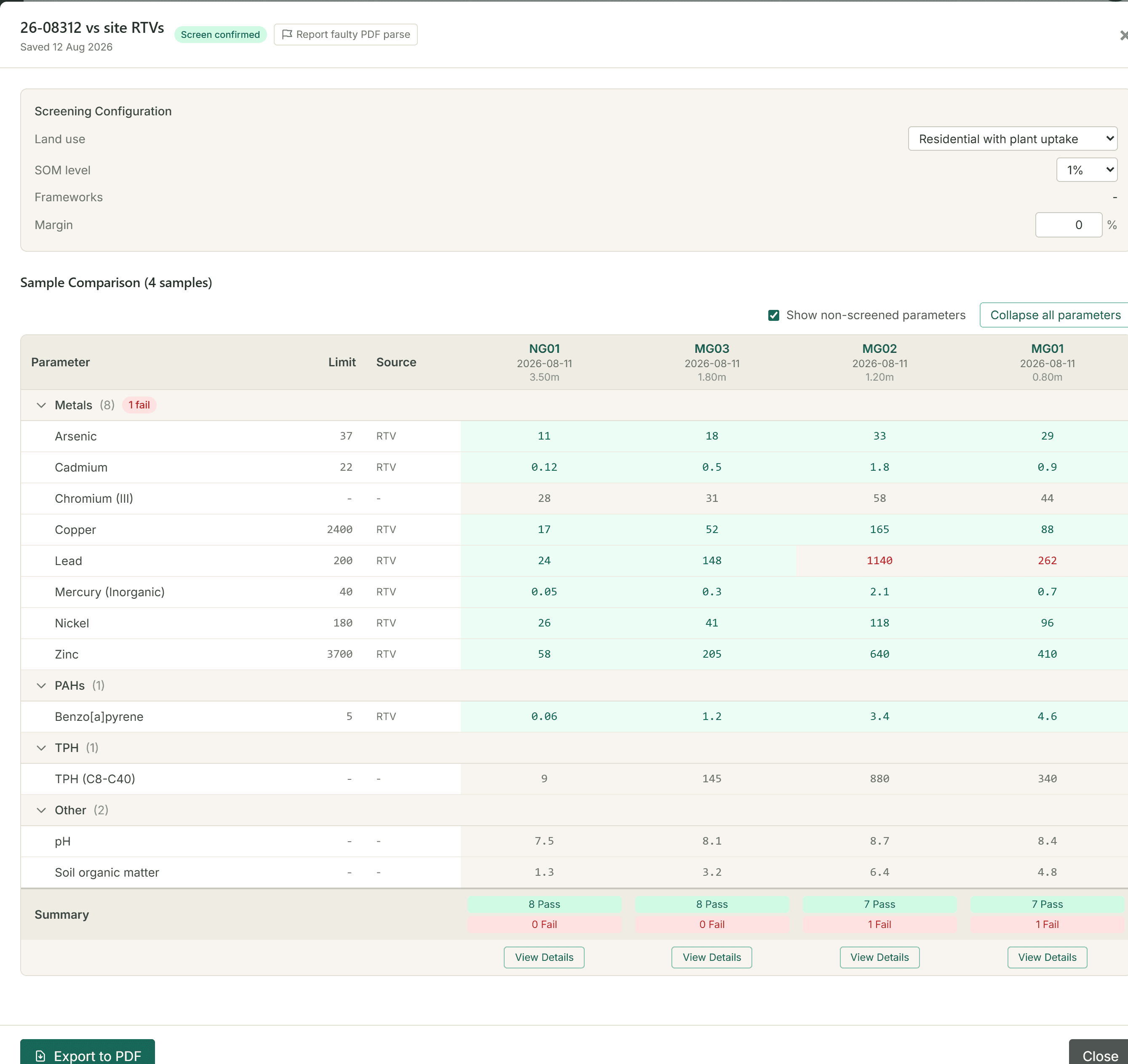Click the 8 Pass summary for NG01
This screenshot has width=1128, height=1064.
544,904
